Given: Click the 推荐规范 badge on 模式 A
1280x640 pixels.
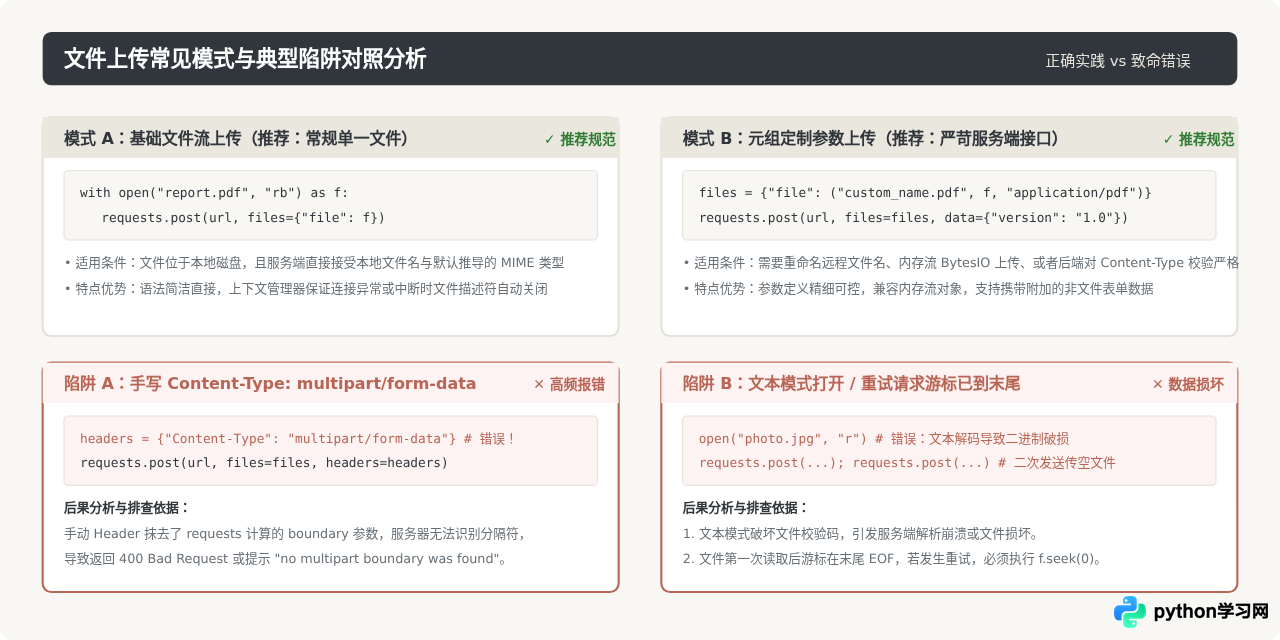Looking at the screenshot, I should pos(580,139).
